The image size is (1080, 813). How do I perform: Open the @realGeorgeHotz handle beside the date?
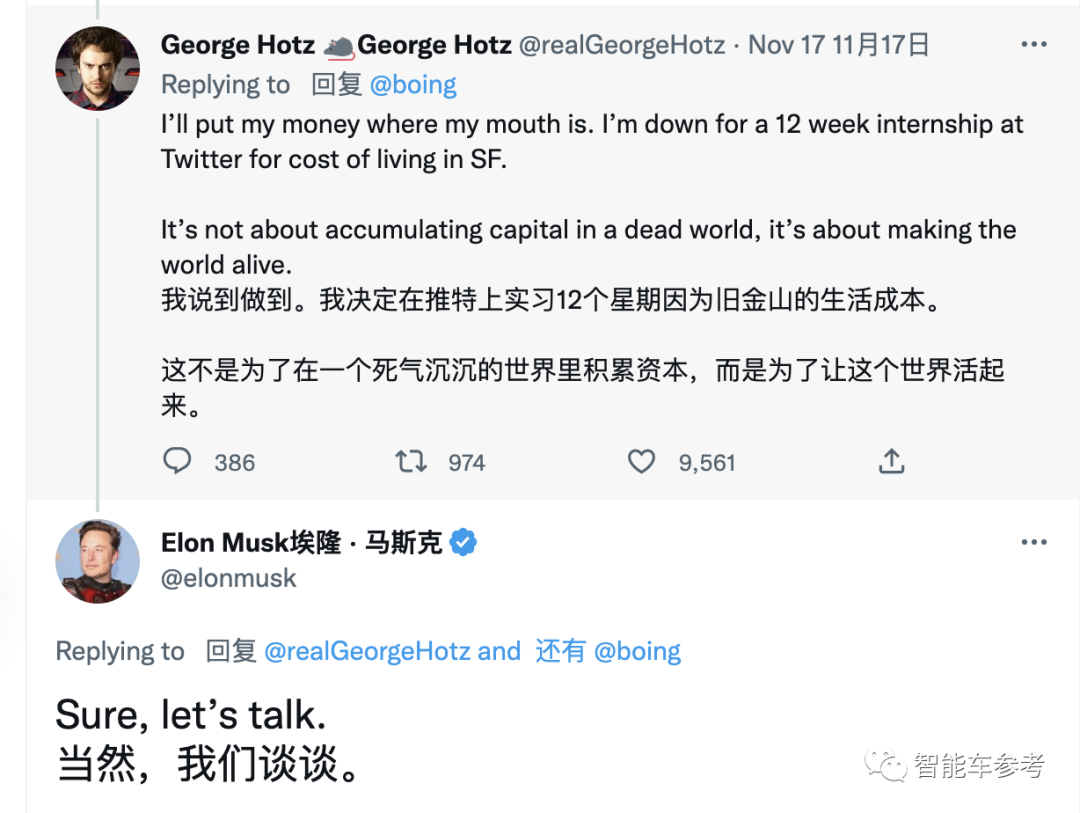(x=622, y=45)
